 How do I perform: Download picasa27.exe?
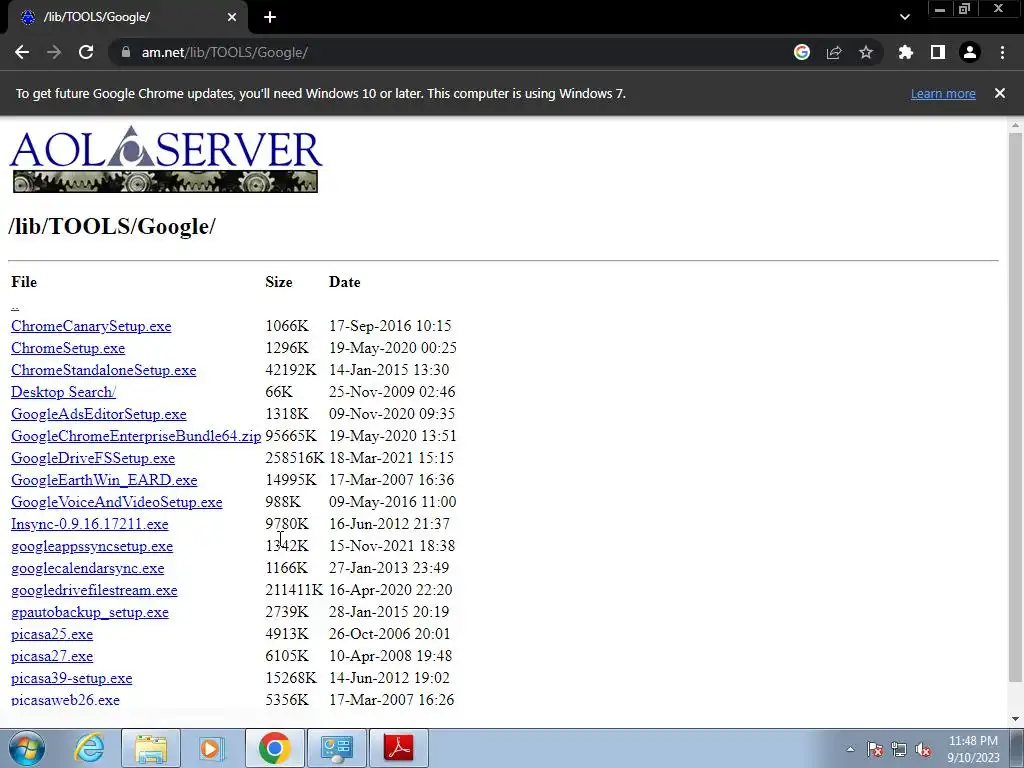coord(52,656)
